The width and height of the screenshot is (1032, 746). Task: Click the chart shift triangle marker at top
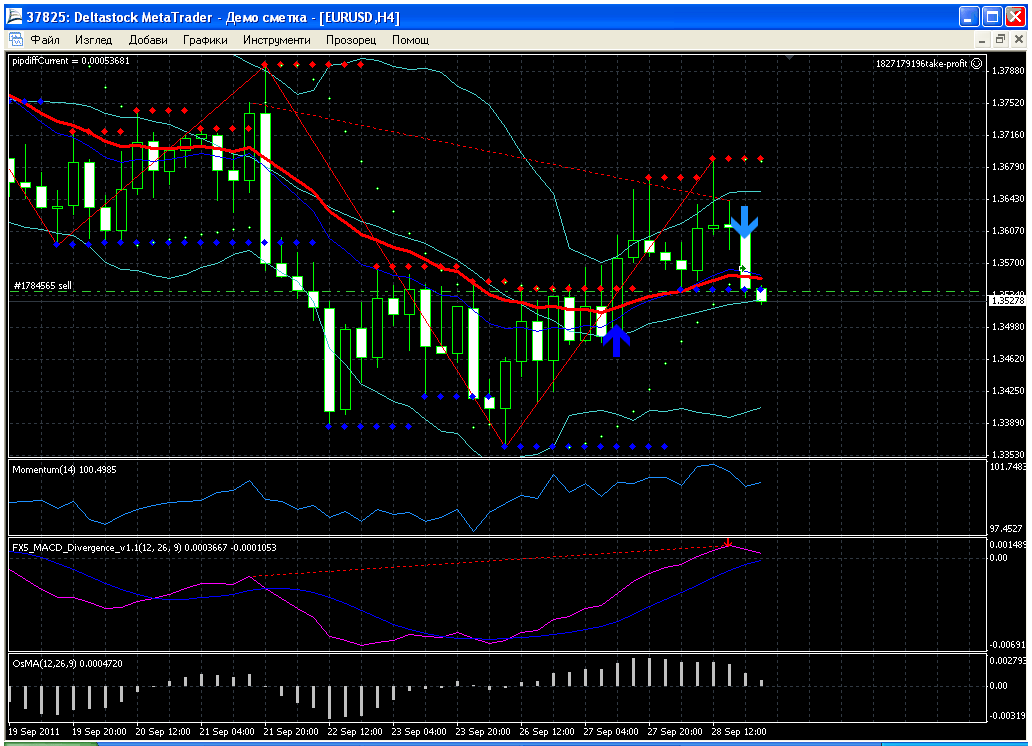coord(789,58)
